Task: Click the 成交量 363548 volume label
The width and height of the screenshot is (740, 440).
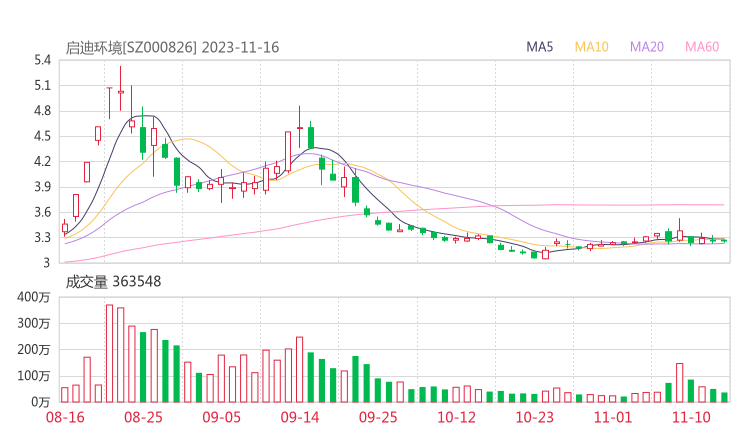Action: click(113, 281)
